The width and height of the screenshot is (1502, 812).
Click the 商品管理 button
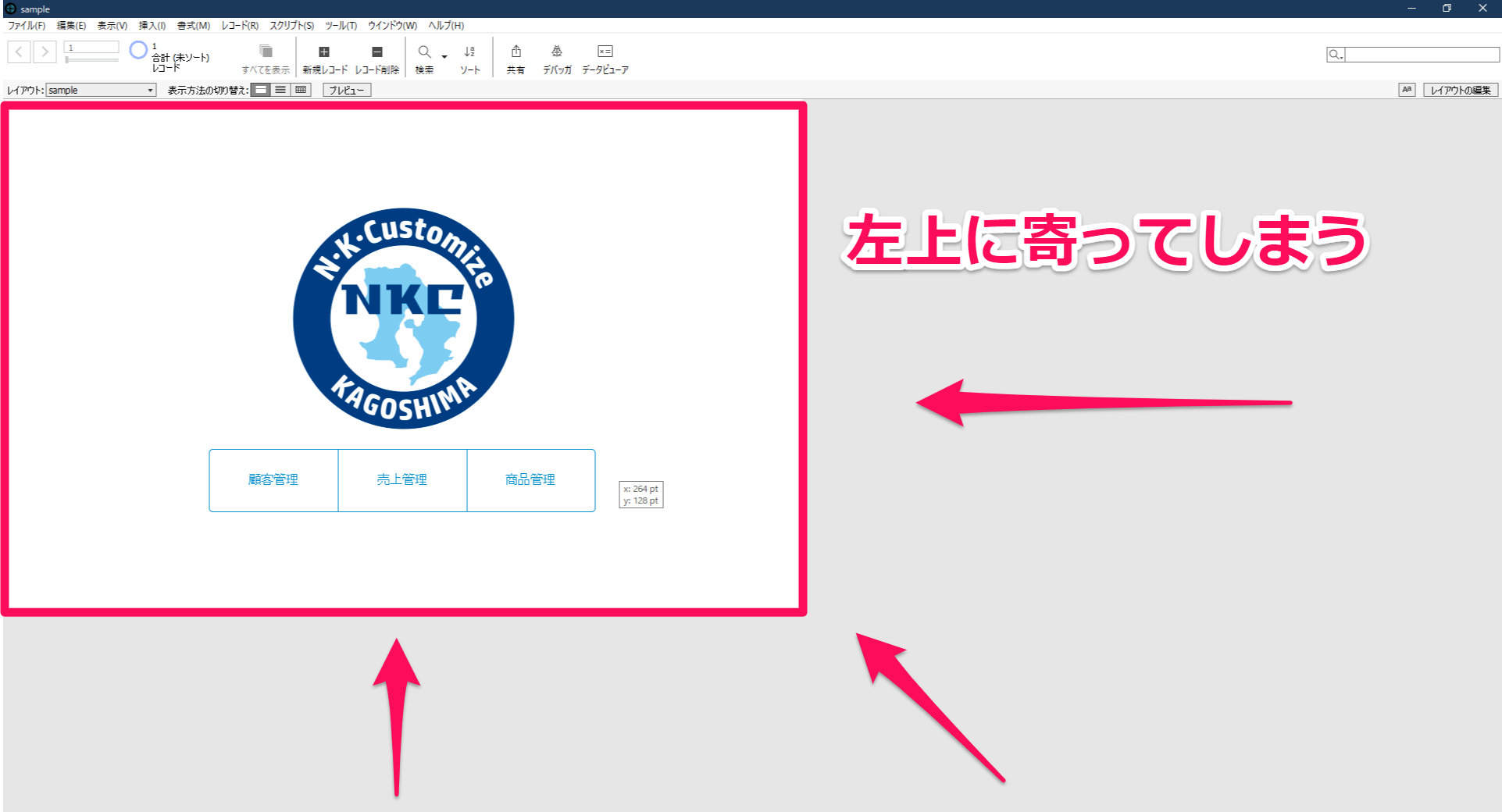point(531,480)
